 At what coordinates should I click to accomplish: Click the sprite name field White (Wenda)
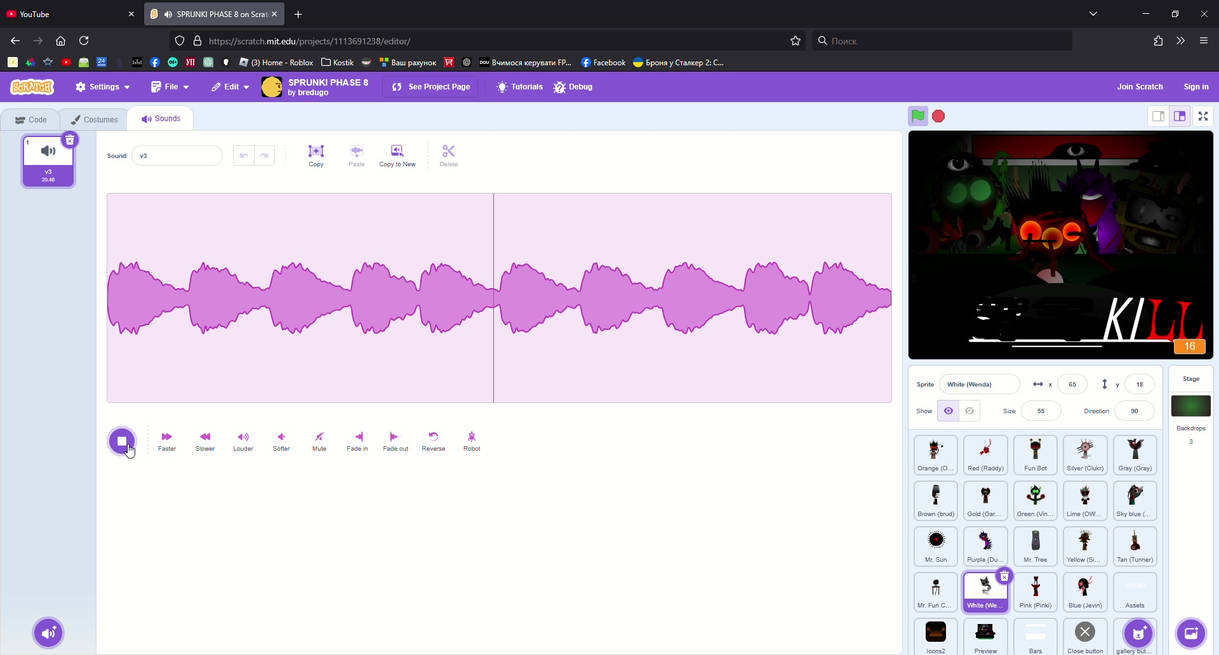pos(979,384)
